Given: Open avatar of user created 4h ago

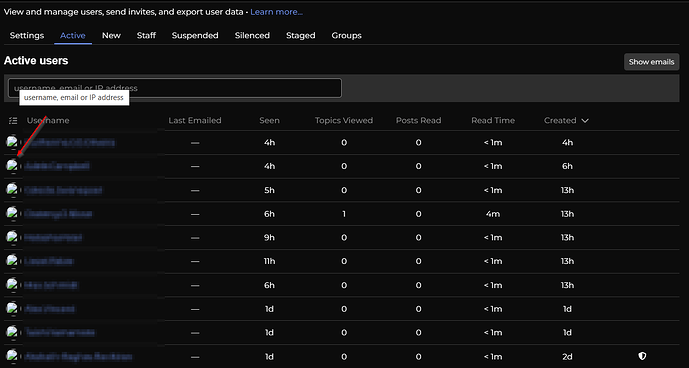Looking at the screenshot, I should pyautogui.click(x=12, y=142).
